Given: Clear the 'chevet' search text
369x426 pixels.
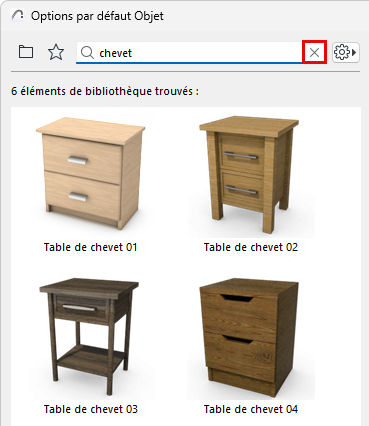Looking at the screenshot, I should point(314,52).
